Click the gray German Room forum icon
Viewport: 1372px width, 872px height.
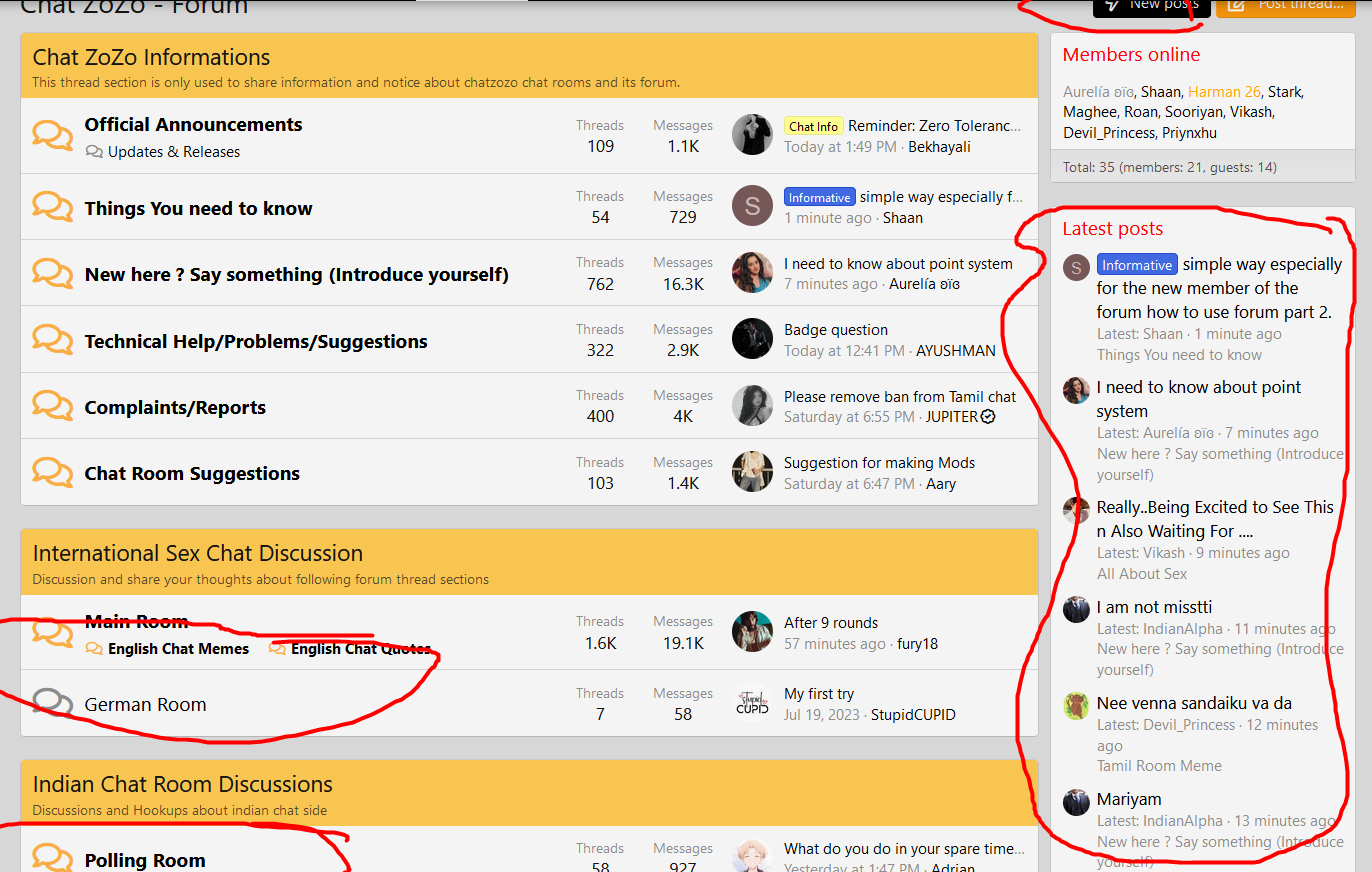[x=52, y=703]
